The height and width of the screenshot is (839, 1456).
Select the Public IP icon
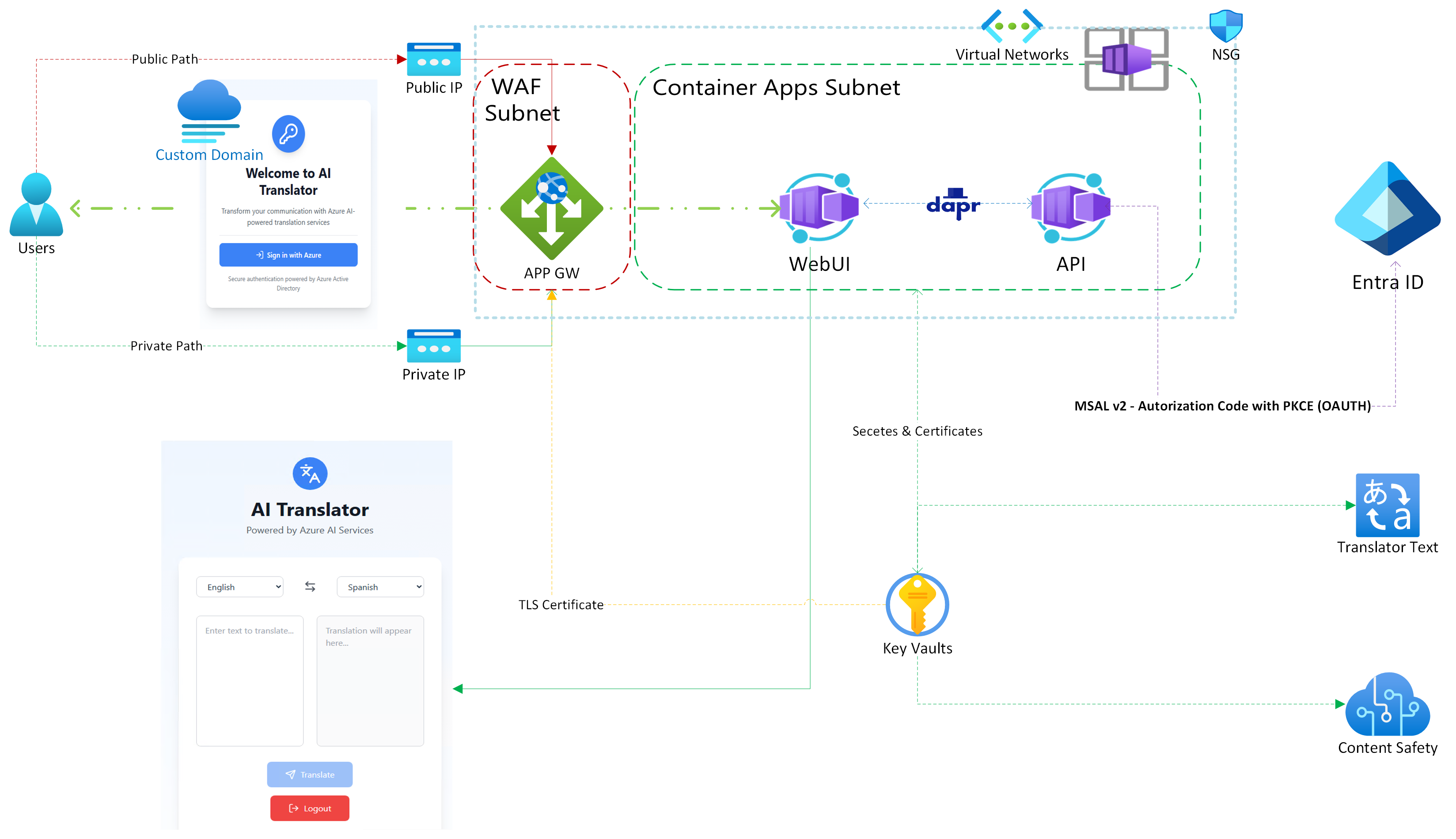point(434,59)
